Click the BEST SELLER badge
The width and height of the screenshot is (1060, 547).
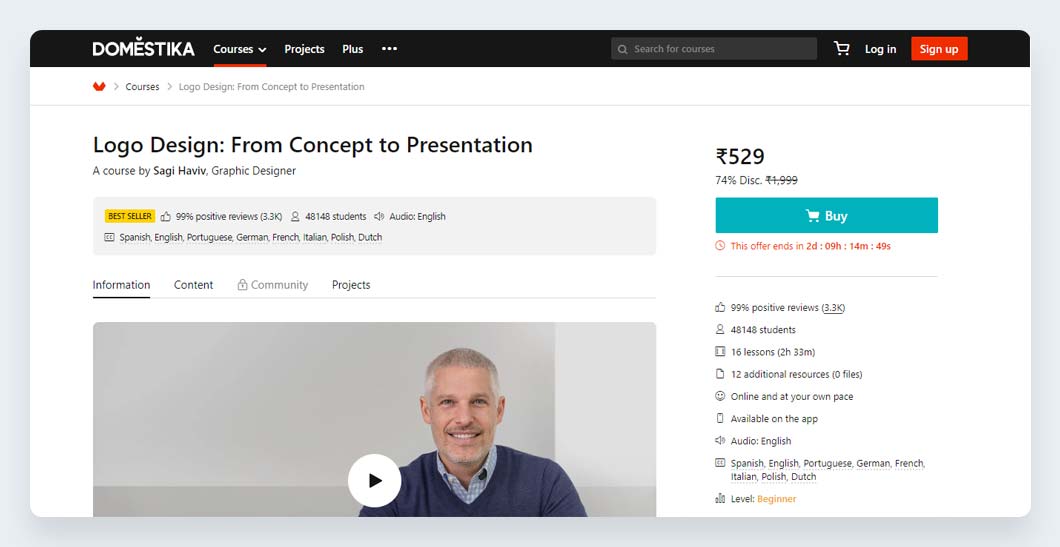click(x=130, y=216)
